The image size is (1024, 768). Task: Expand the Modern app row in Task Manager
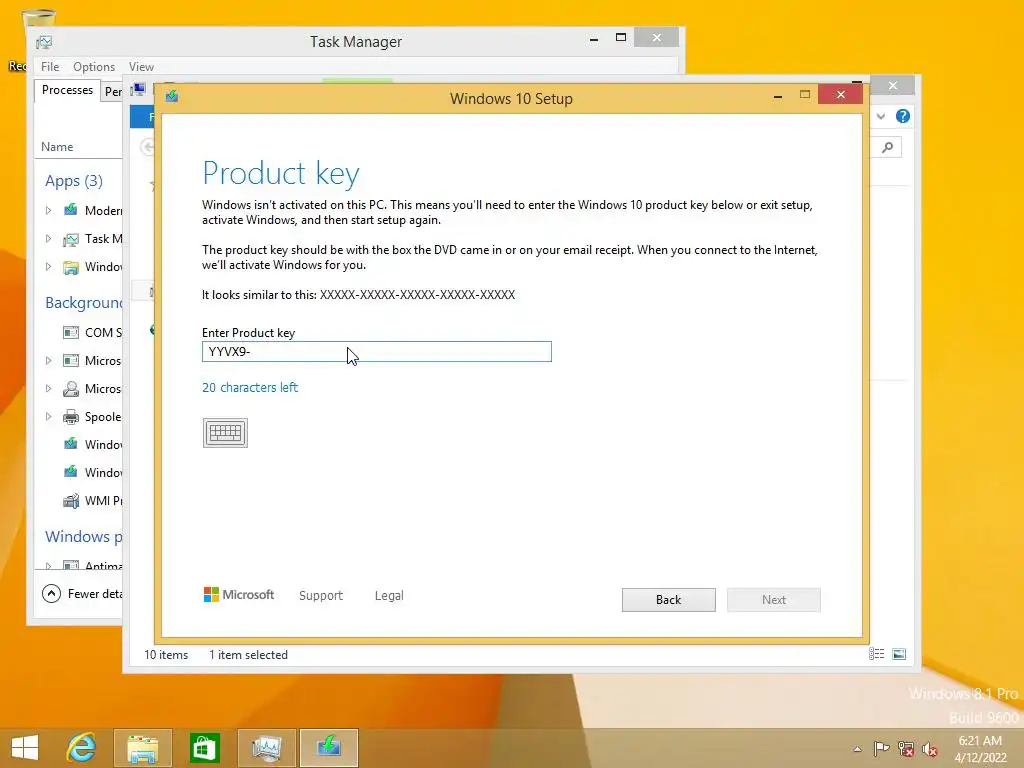pyautogui.click(x=48, y=210)
